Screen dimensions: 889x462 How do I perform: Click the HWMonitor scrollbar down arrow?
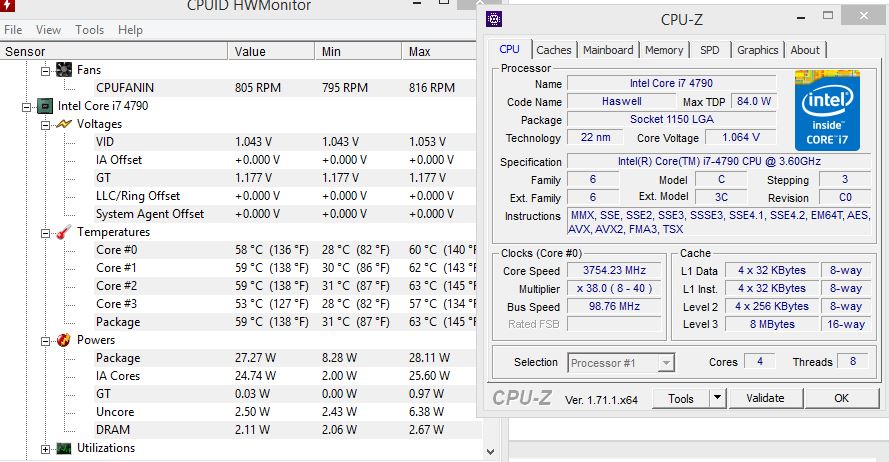click(491, 452)
